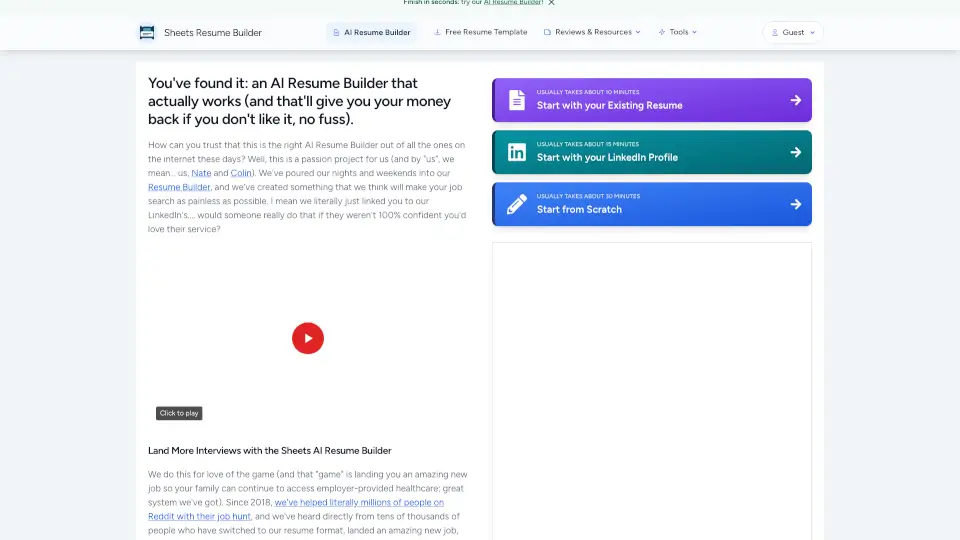Screen dimensions: 960x540
Task: Click the arrow on the LinkedIn Profile card
Action: [x=795, y=152]
